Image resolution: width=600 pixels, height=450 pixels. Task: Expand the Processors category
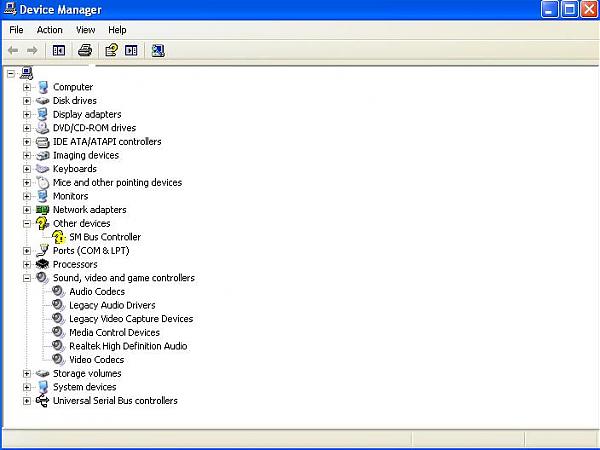[26, 264]
